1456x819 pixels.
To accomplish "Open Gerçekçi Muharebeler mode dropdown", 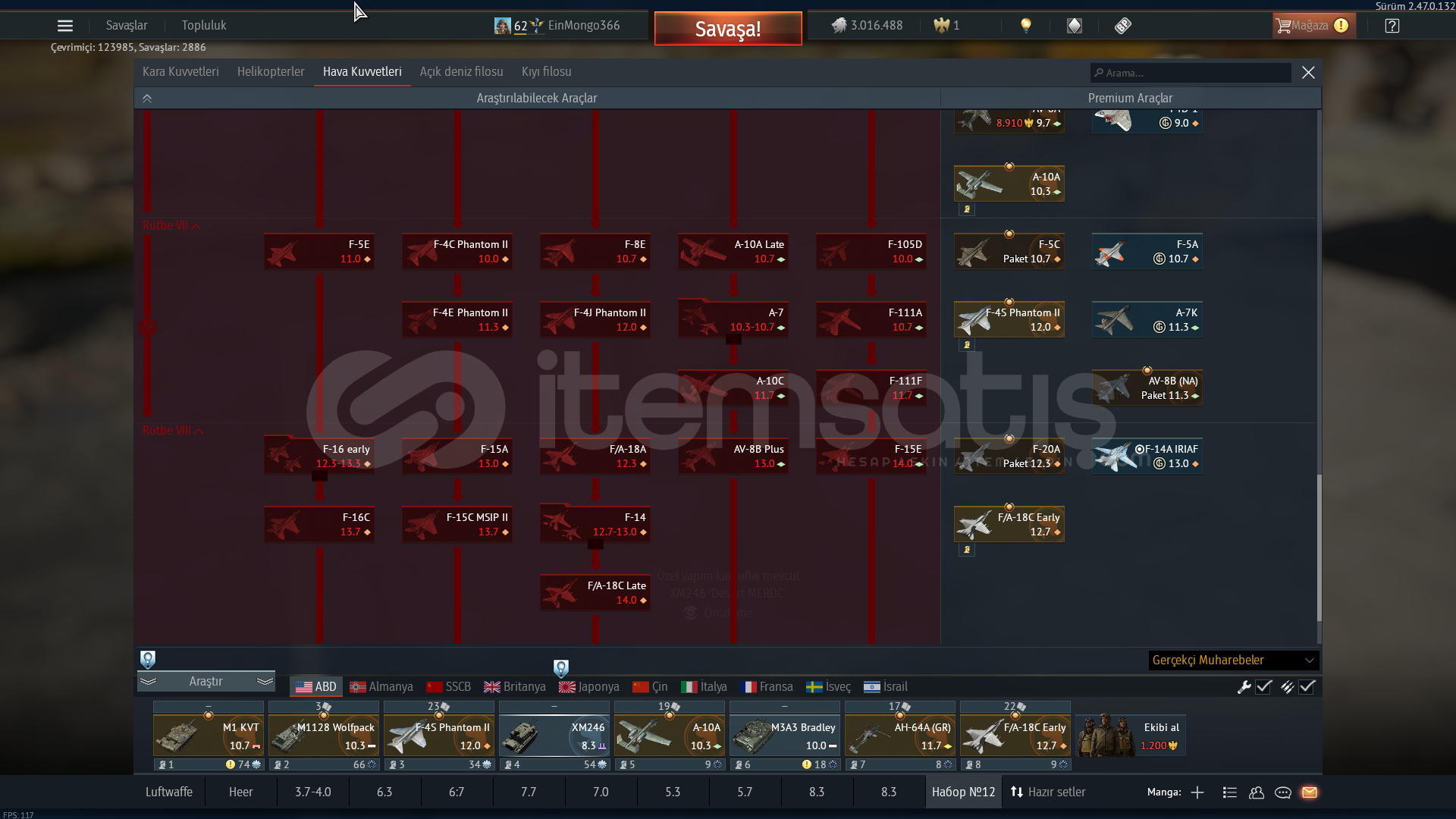I will [1233, 661].
